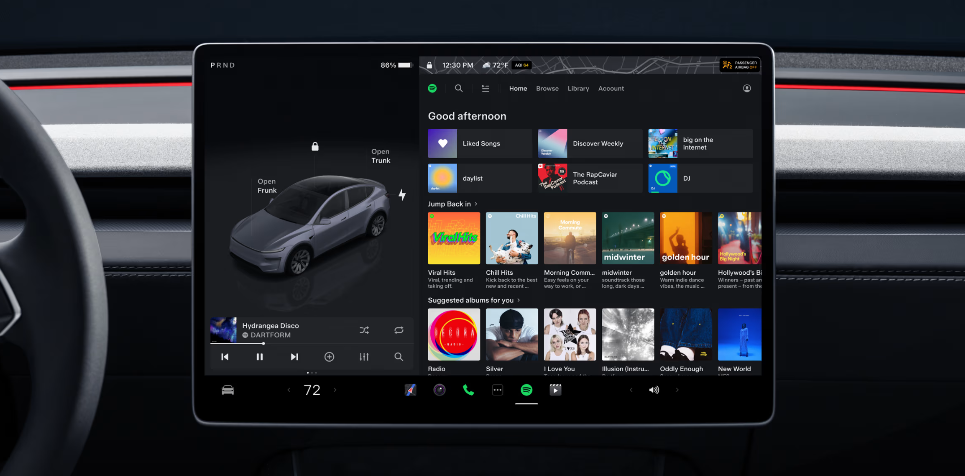Open the user profile icon in Spotify header
The height and width of the screenshot is (476, 965).
747,88
